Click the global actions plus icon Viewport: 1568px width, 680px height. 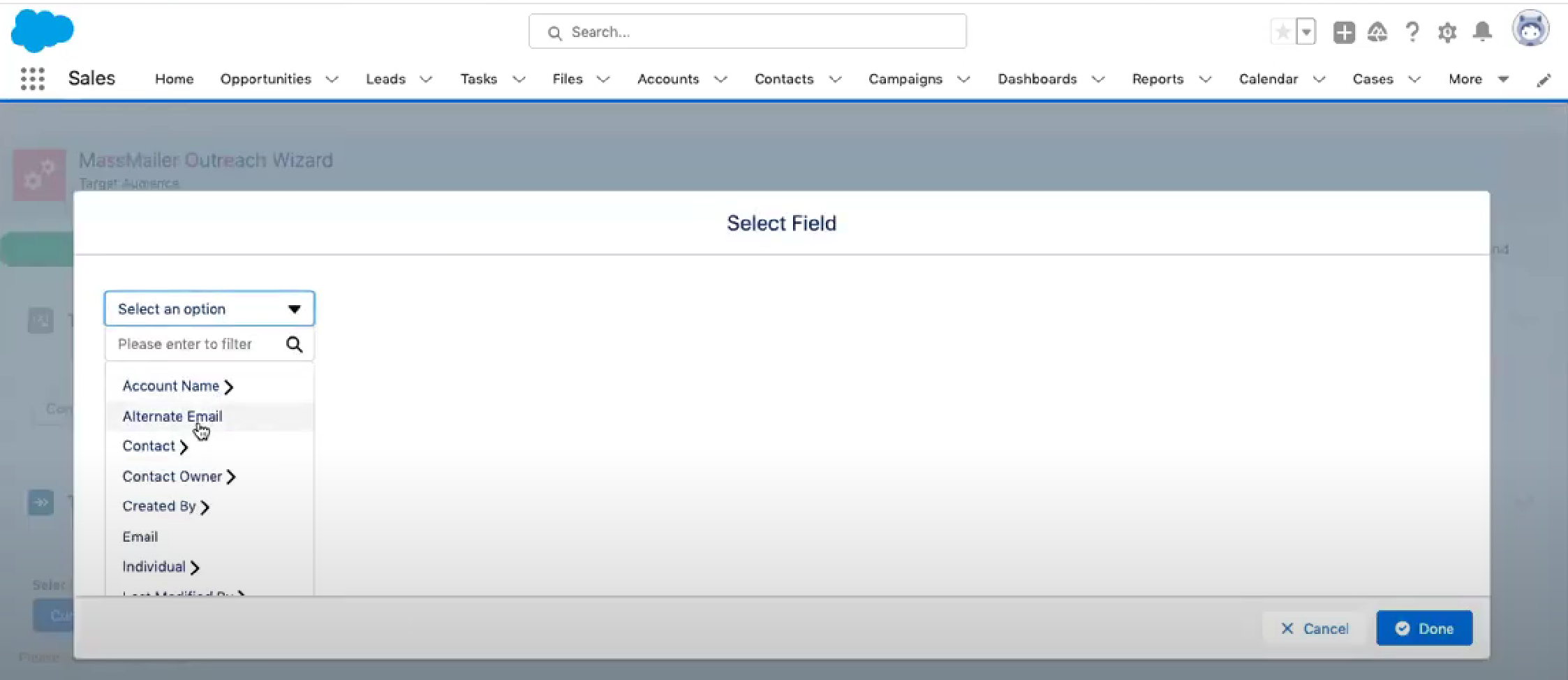point(1344,32)
